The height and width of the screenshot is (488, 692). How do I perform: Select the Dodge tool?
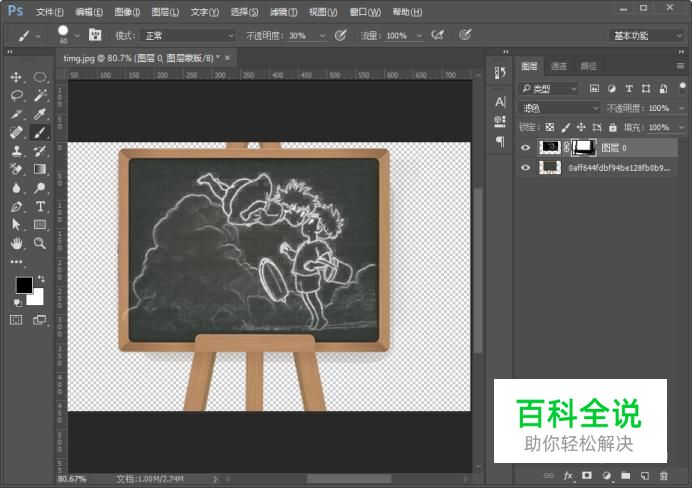coord(40,188)
